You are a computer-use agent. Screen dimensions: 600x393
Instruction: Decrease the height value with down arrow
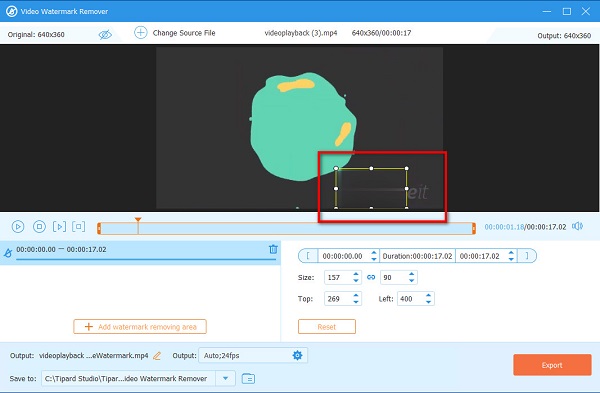point(411,281)
